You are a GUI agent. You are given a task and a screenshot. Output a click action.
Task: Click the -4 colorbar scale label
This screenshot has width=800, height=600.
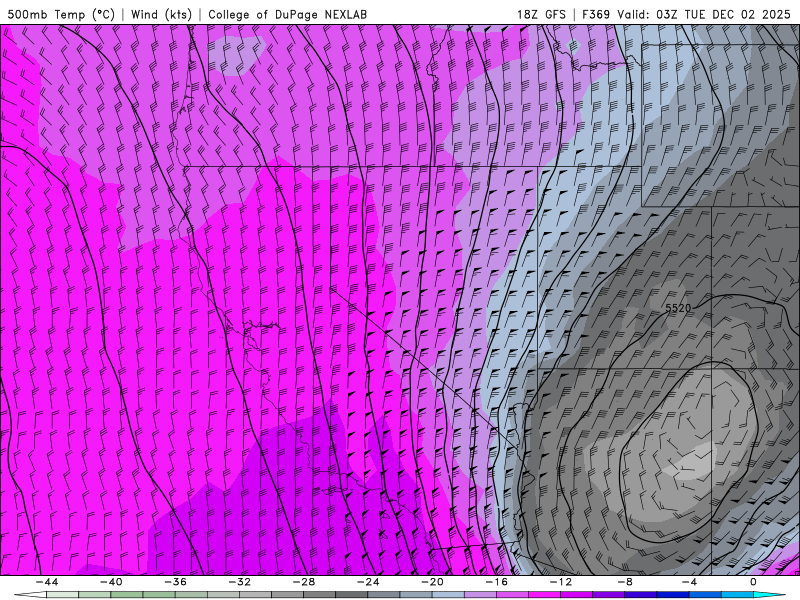pos(690,582)
